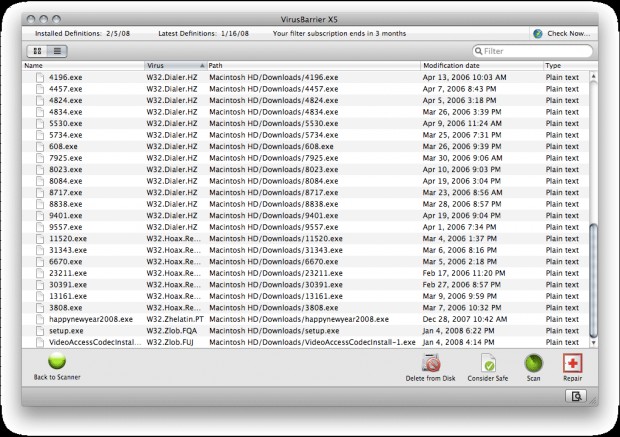The width and height of the screenshot is (620, 437).
Task: Click date Apr 13, 2006 10:03 AM
Action: coord(464,78)
